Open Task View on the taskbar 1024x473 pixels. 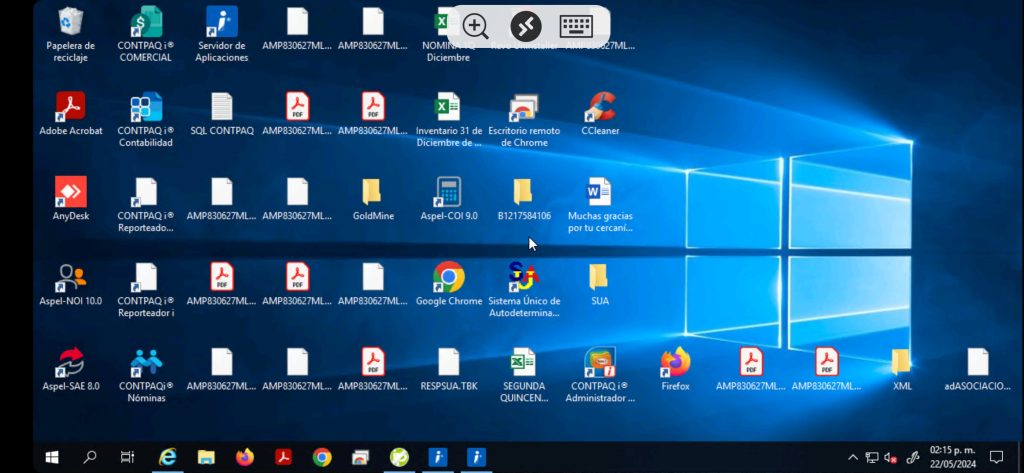pos(128,457)
